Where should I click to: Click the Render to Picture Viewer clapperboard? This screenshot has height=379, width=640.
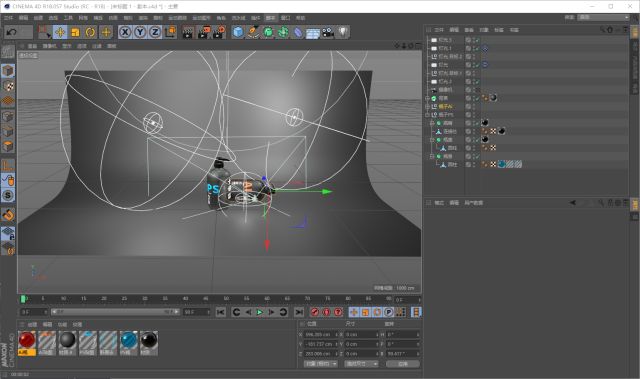pos(203,32)
